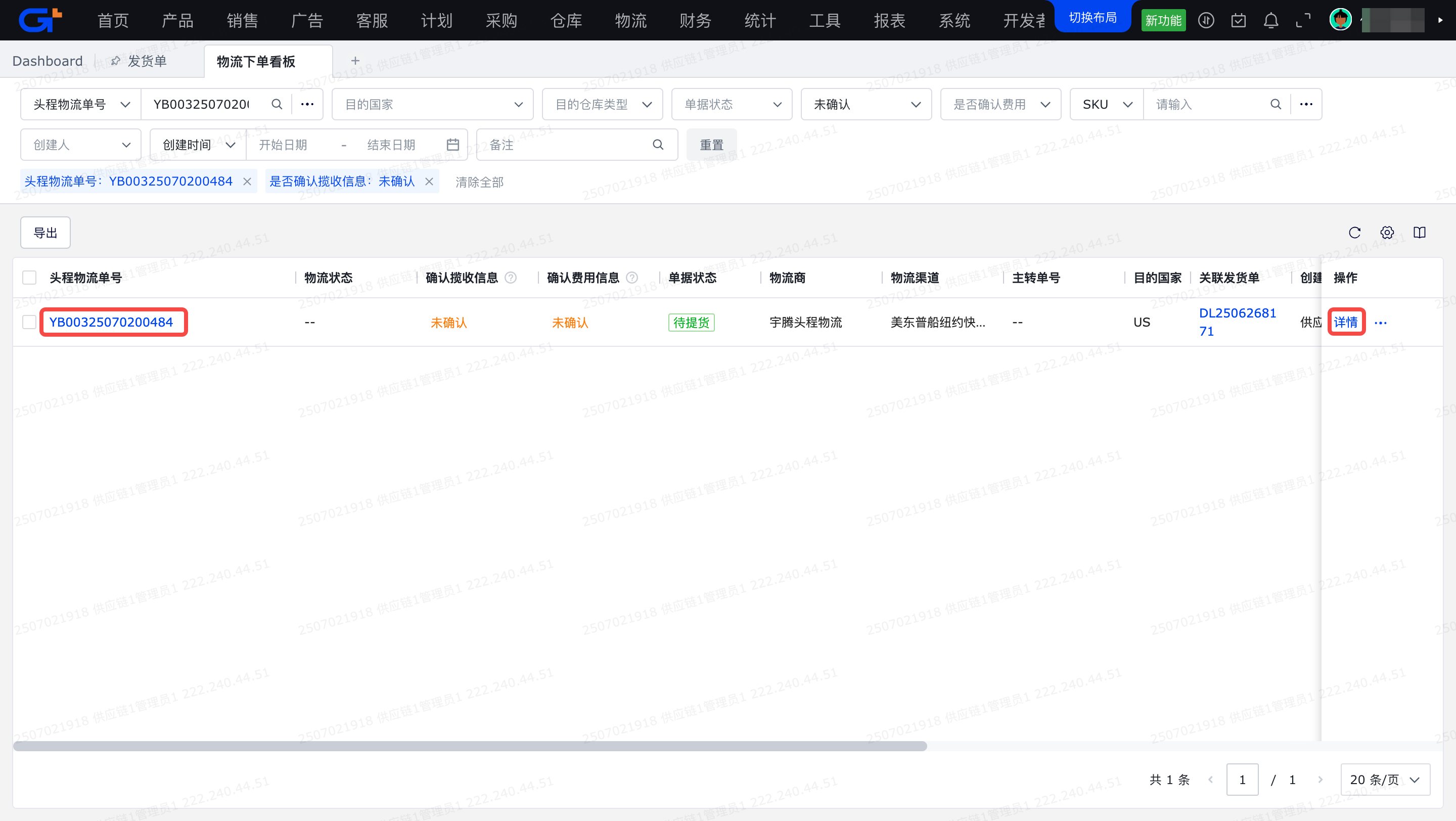Toggle fullscreen mode icon
Viewport: 1456px width, 821px height.
click(1303, 20)
